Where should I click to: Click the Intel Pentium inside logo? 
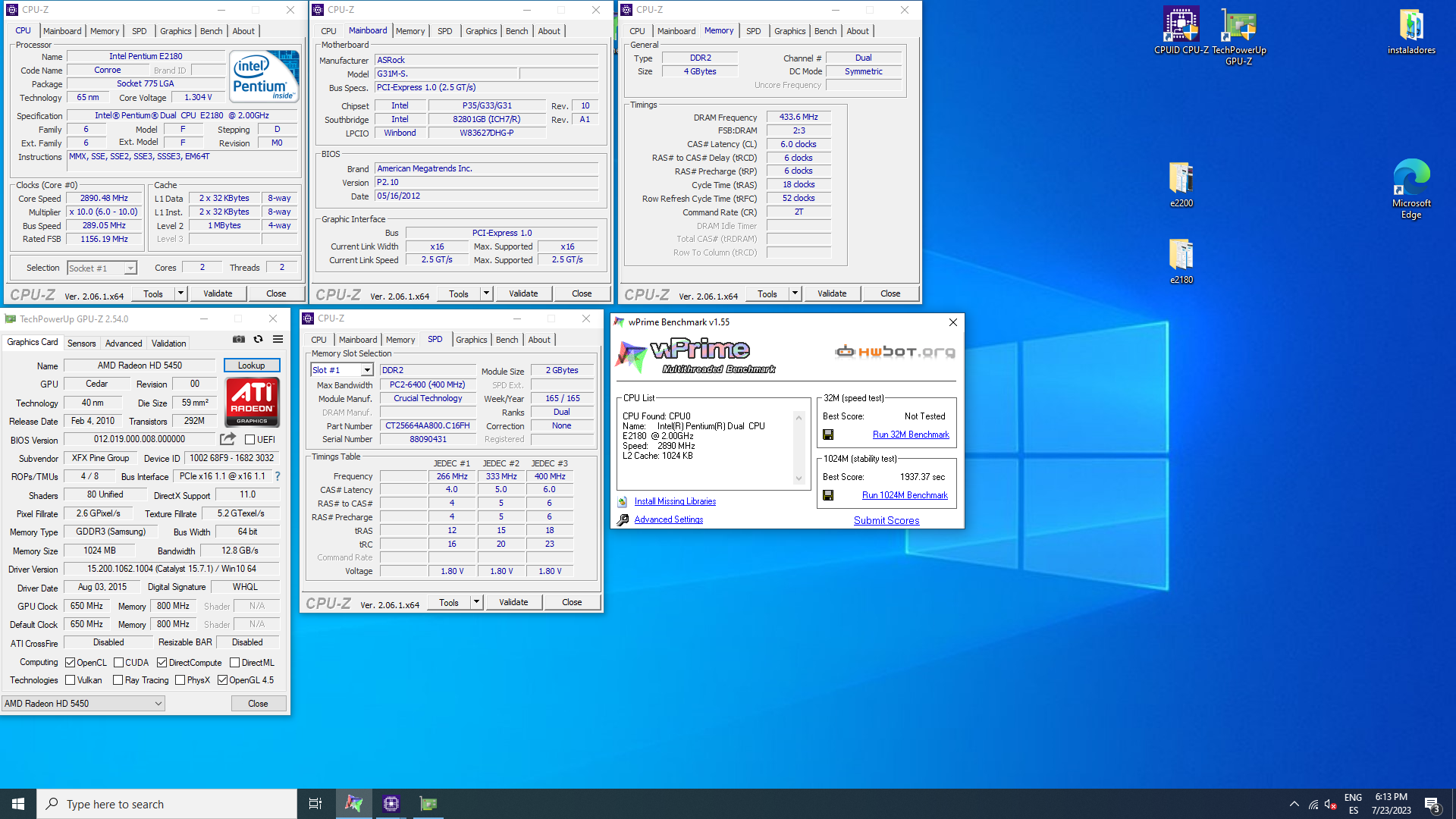pos(264,77)
